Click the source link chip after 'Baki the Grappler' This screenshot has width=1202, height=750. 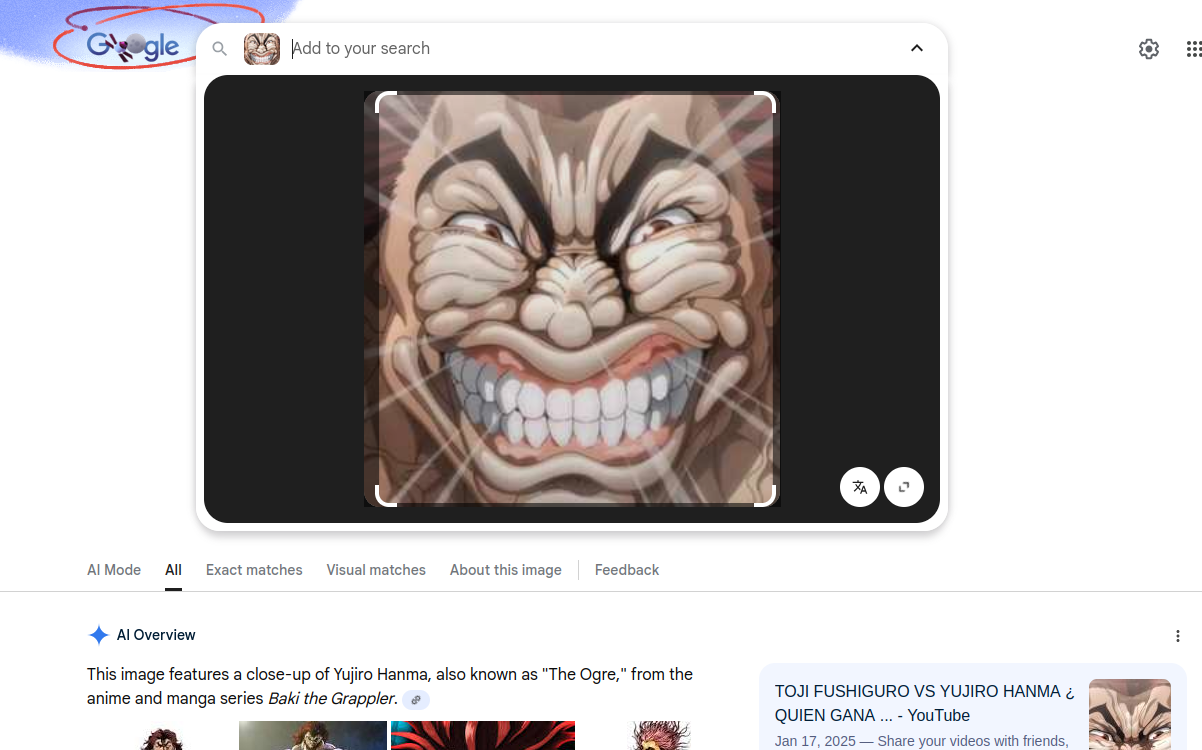pos(416,700)
